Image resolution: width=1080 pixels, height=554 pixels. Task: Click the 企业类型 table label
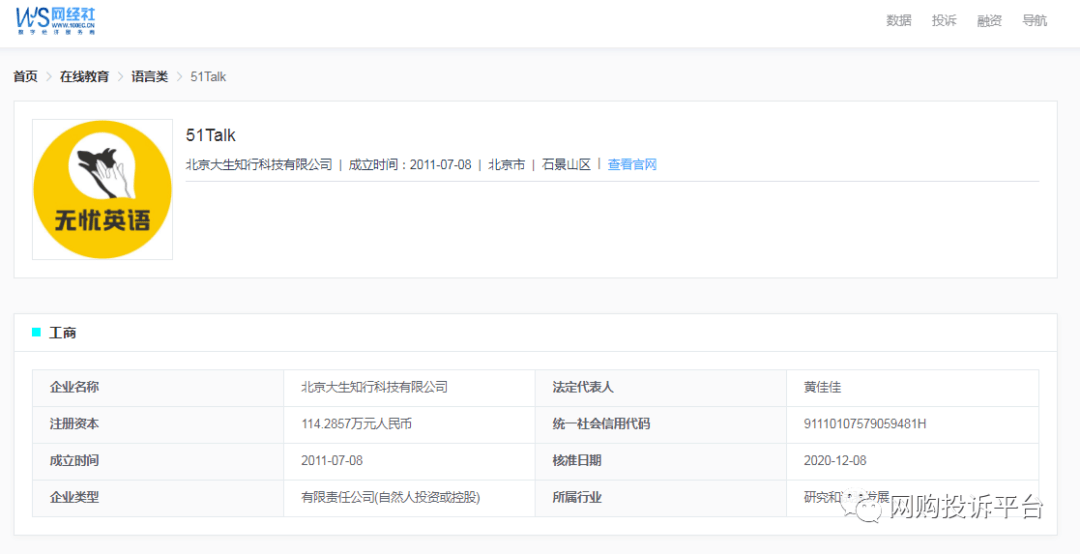(74, 497)
